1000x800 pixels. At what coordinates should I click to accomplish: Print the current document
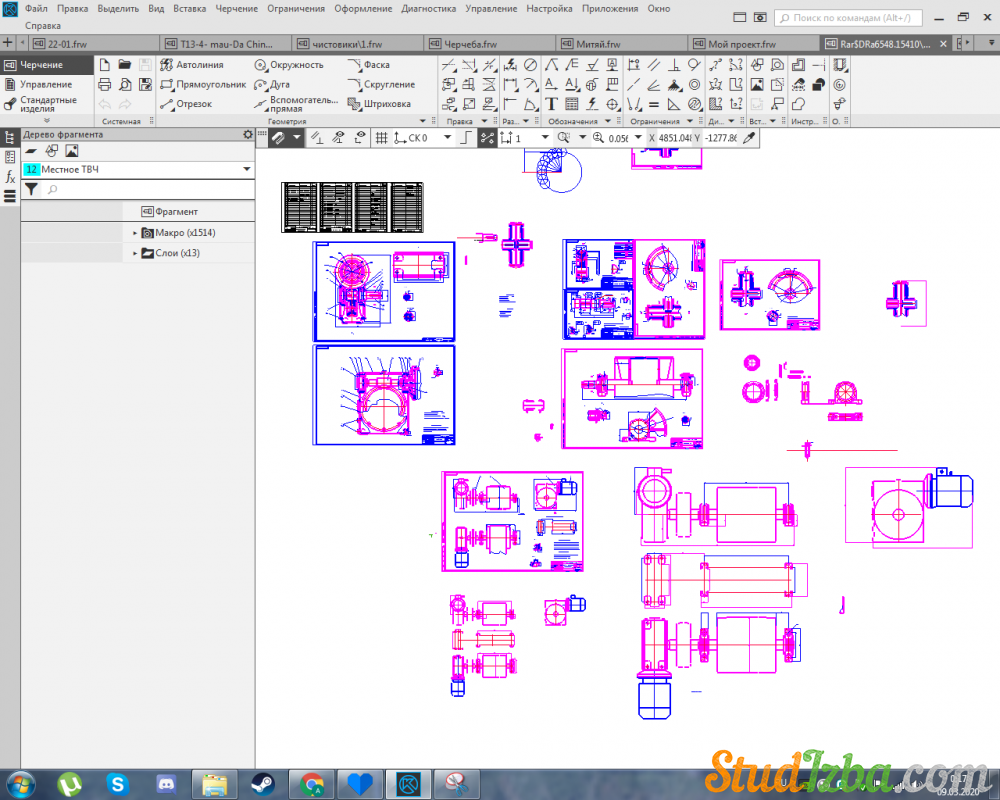pyautogui.click(x=105, y=84)
